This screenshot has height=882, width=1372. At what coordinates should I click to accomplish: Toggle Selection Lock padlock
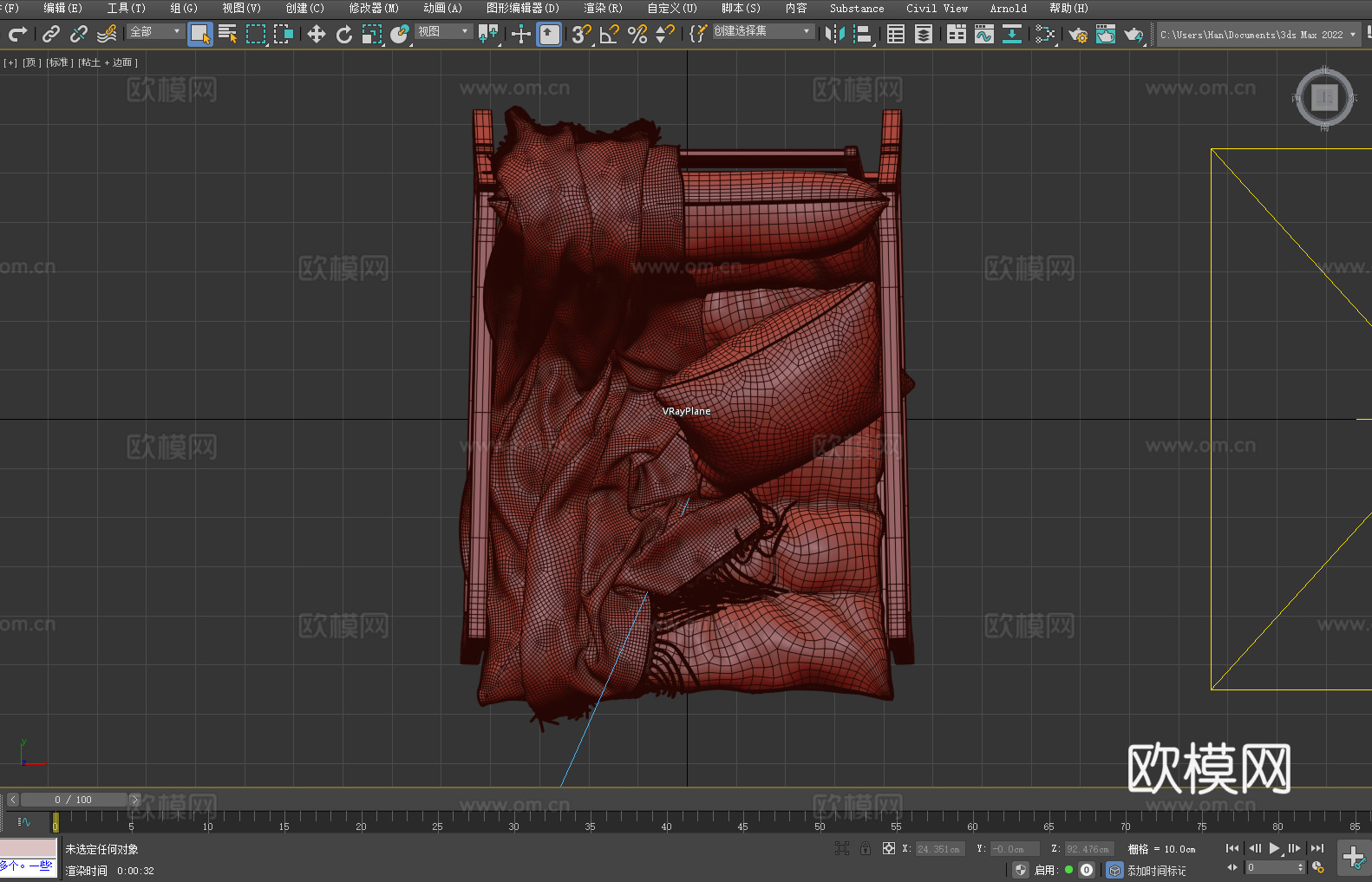(x=866, y=848)
